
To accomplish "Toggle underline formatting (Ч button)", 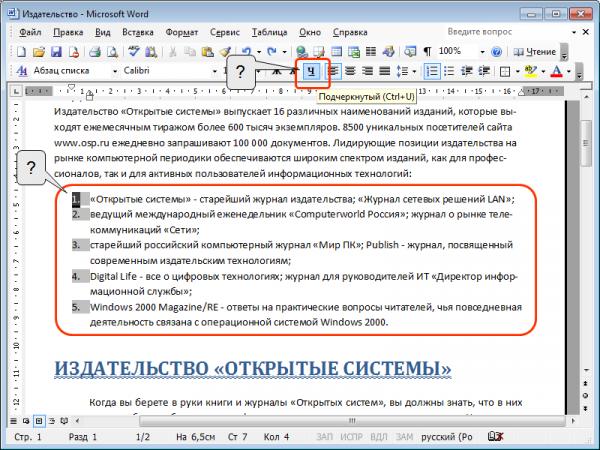I will coord(311,71).
